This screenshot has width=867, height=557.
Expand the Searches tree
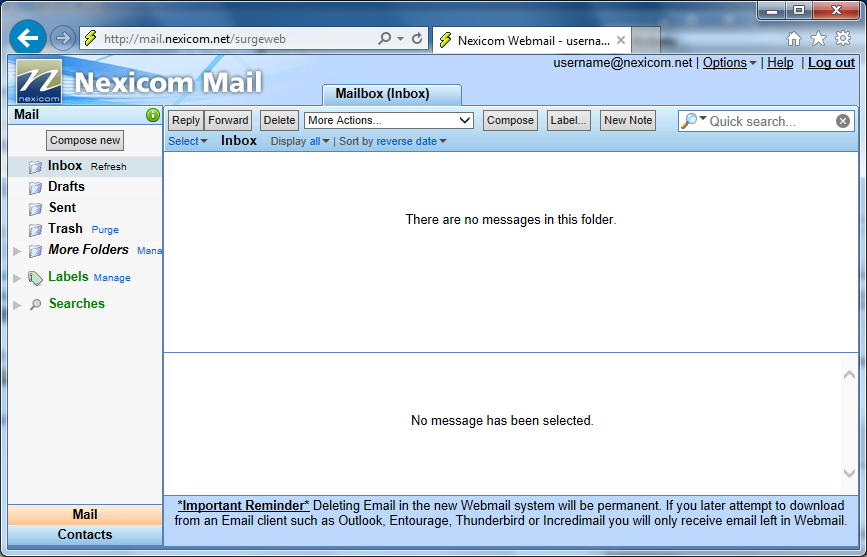point(17,305)
